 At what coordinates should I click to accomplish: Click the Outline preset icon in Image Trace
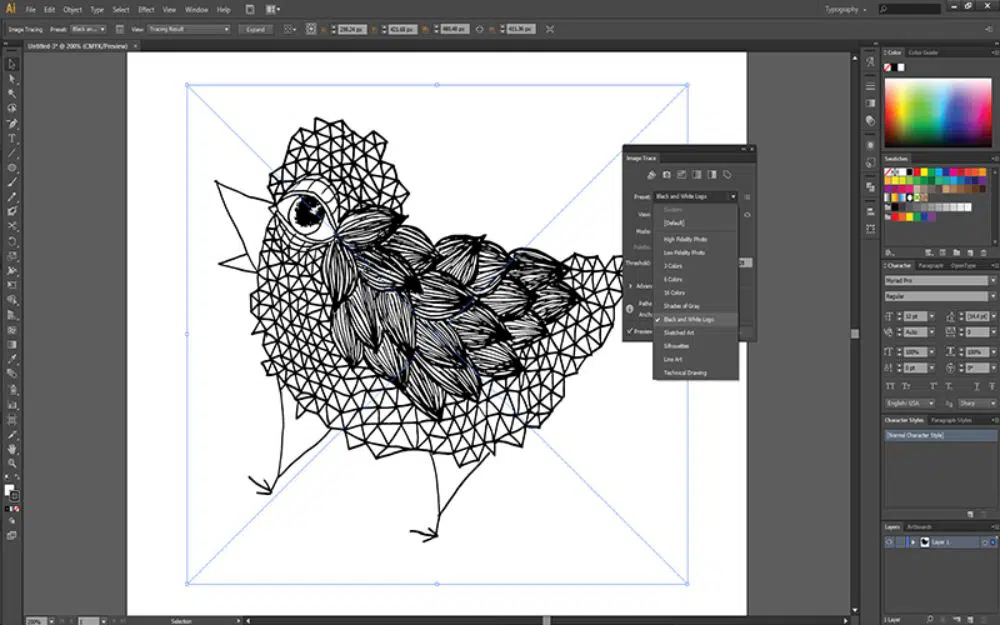coord(727,175)
